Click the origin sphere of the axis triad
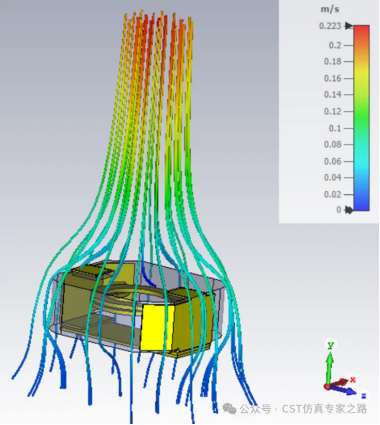This screenshot has width=380, height=425. pos(327,387)
